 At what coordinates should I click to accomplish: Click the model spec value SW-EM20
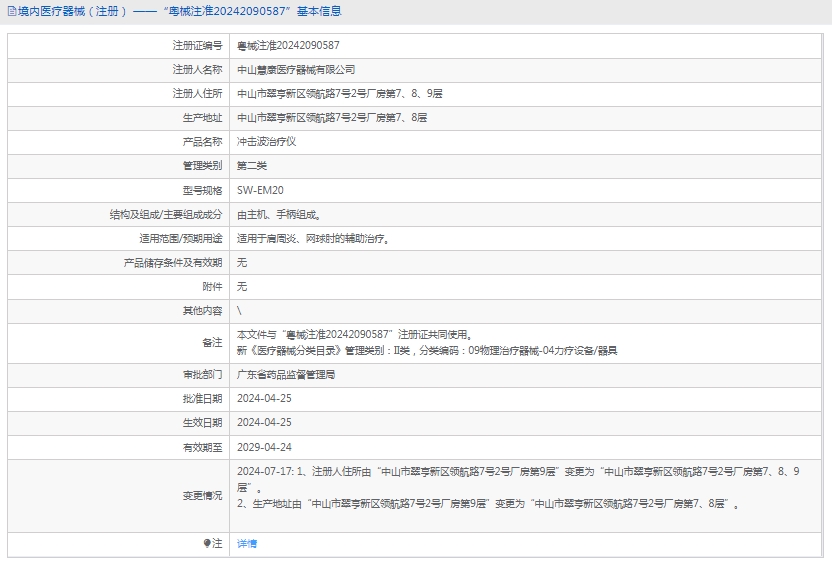click(260, 190)
